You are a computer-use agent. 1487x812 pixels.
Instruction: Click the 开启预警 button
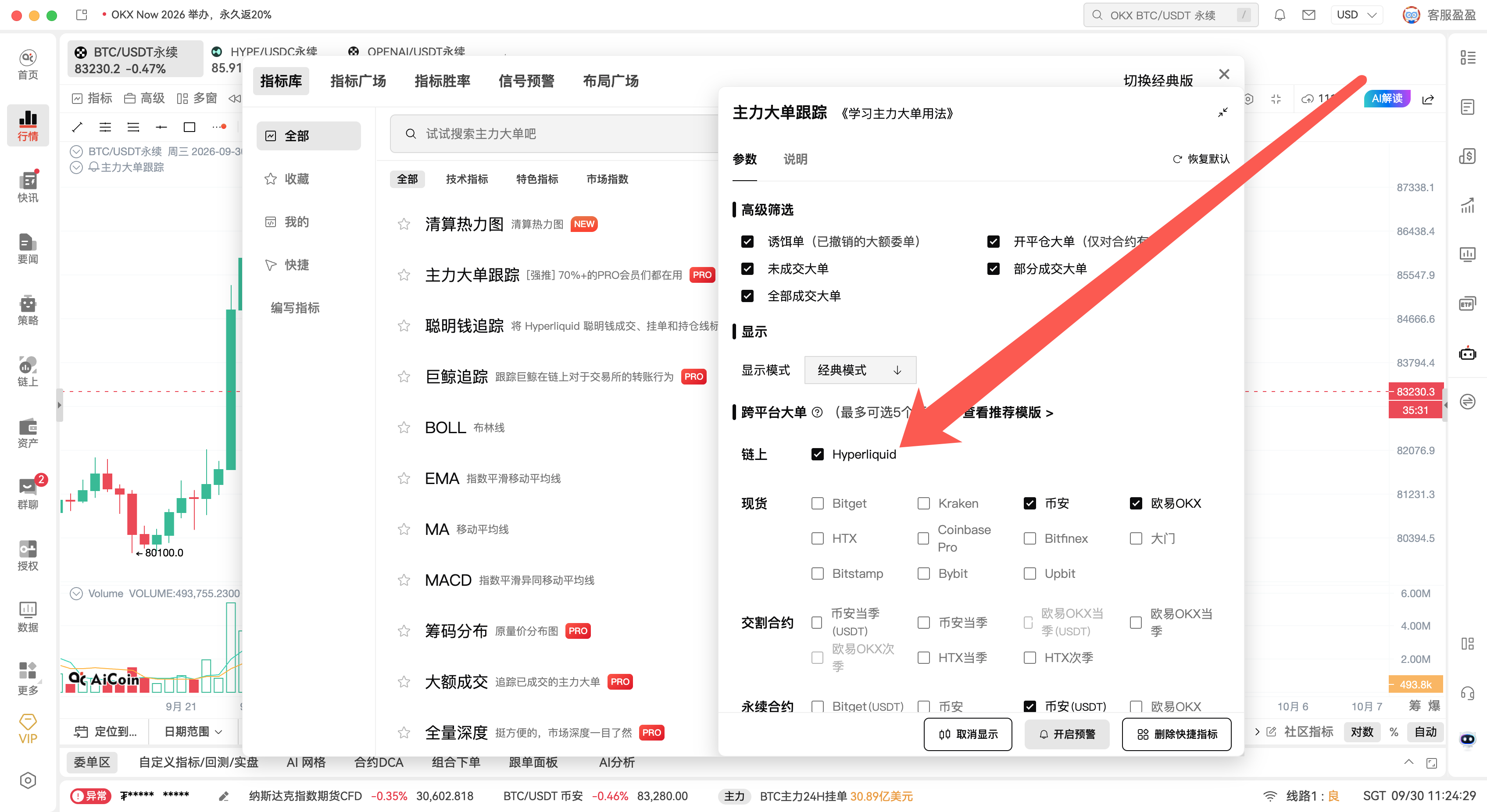pyautogui.click(x=1067, y=734)
